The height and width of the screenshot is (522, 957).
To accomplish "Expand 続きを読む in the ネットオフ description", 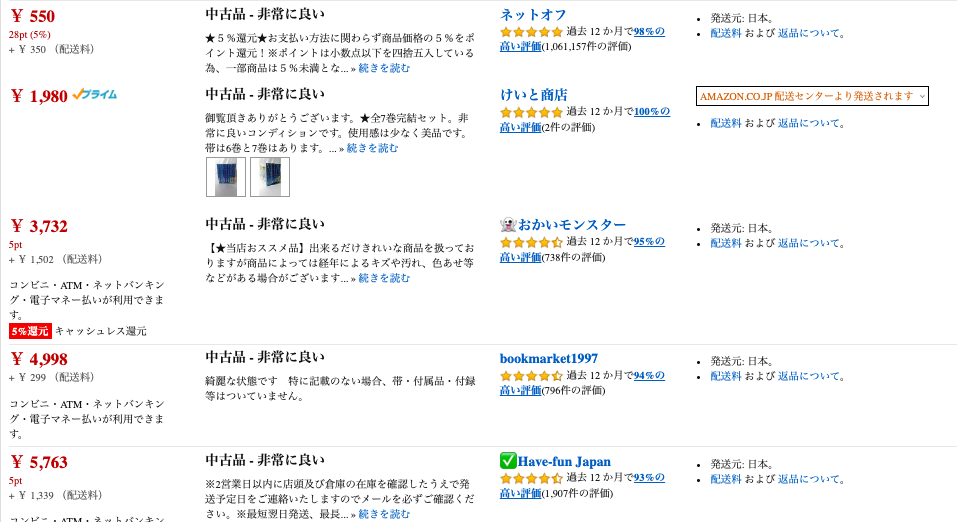I will [384, 68].
